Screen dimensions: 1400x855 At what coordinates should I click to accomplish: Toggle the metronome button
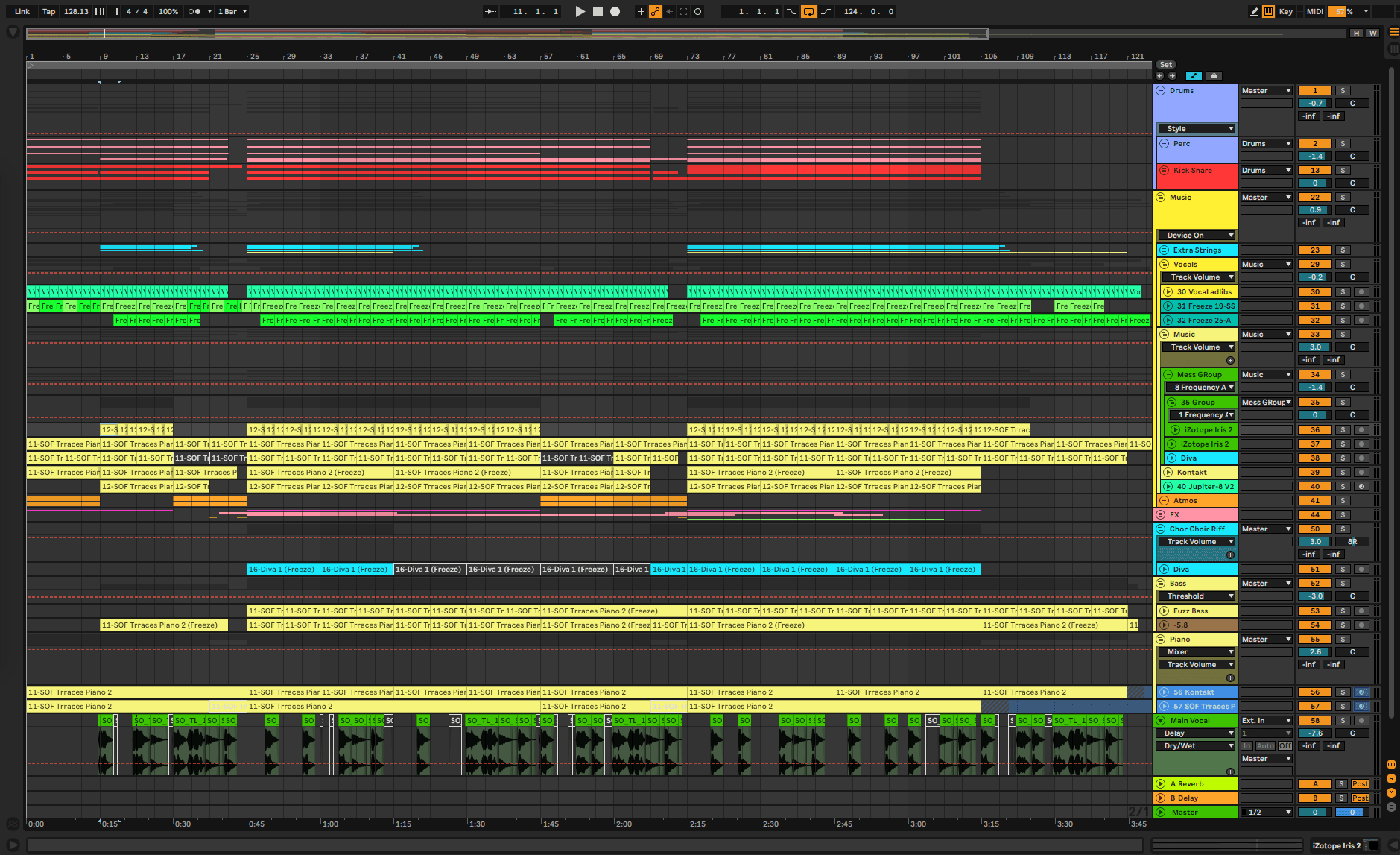[x=194, y=11]
